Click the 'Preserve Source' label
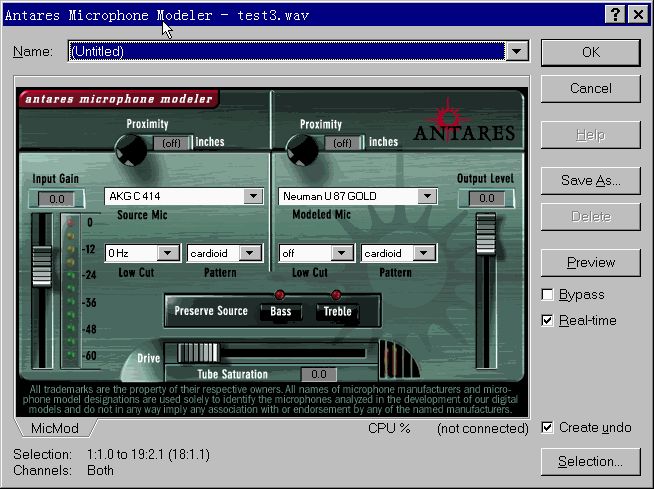654x489 pixels. coord(211,311)
